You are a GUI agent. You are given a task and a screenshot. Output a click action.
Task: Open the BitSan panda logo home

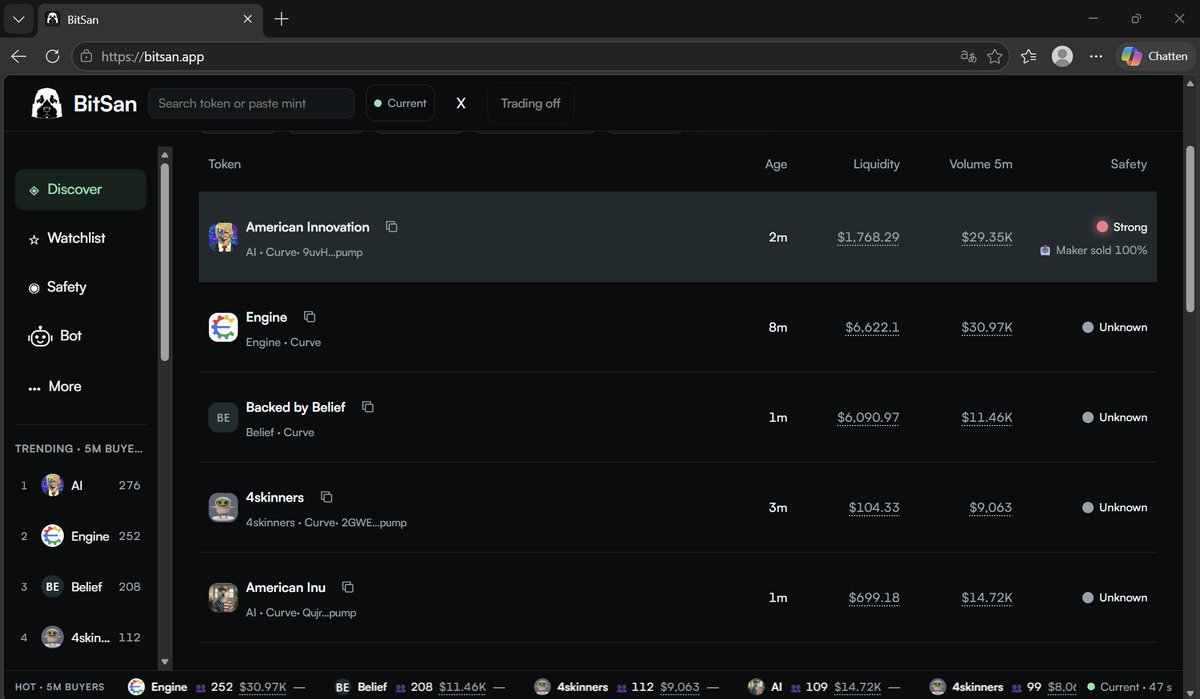[x=47, y=103]
